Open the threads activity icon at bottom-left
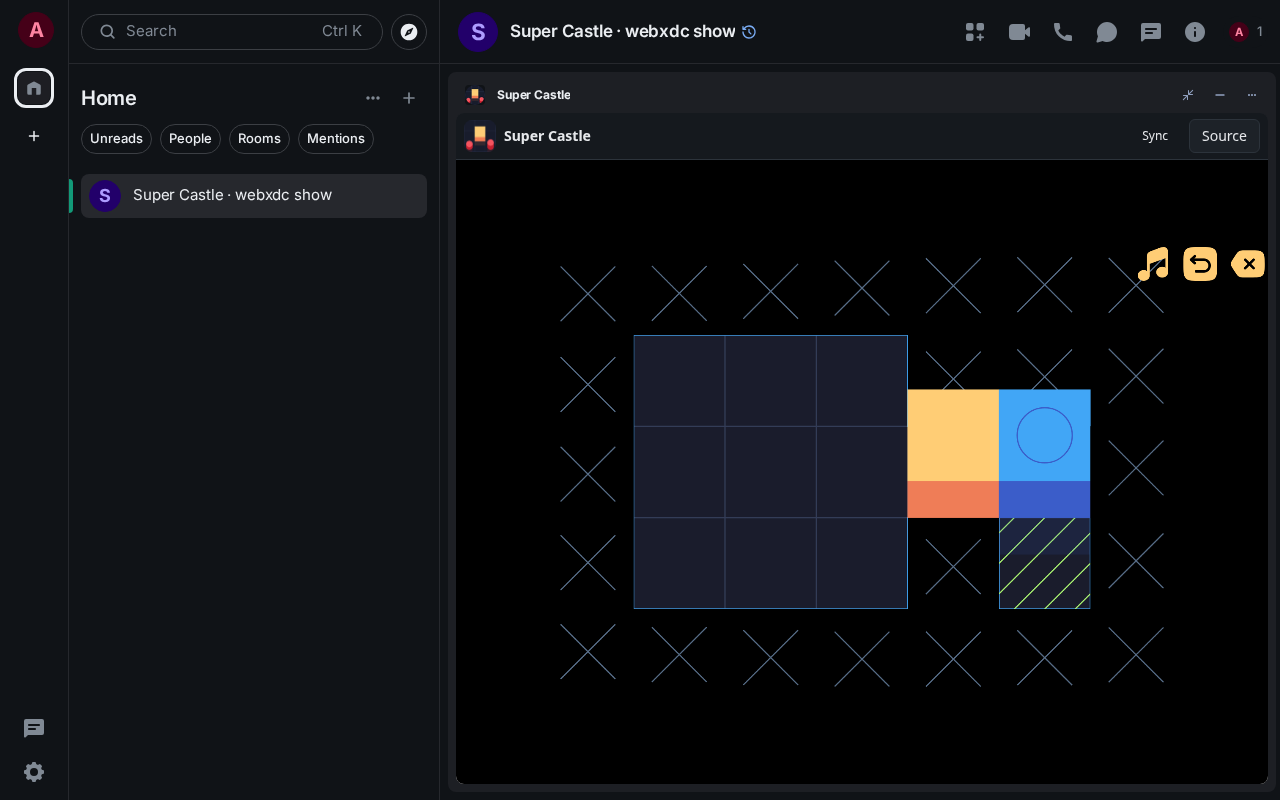Screen dimensions: 1280x800 point(34,728)
